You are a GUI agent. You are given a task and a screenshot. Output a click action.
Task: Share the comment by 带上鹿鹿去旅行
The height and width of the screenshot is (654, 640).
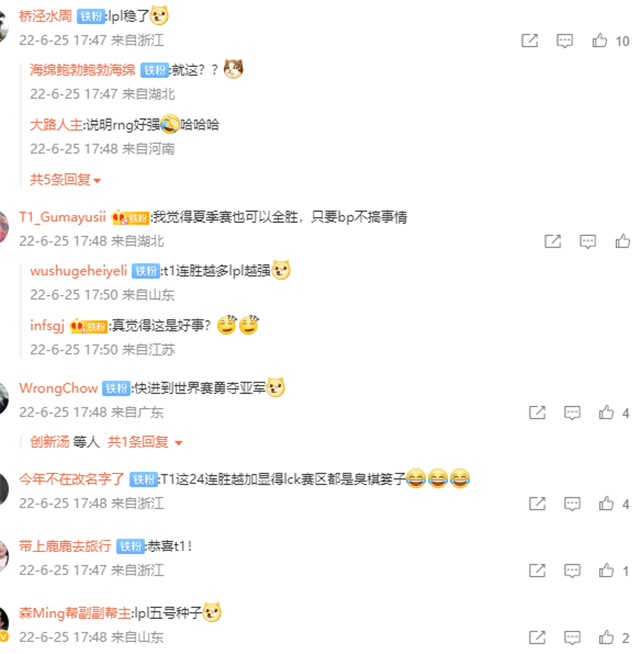pyautogui.click(x=537, y=571)
